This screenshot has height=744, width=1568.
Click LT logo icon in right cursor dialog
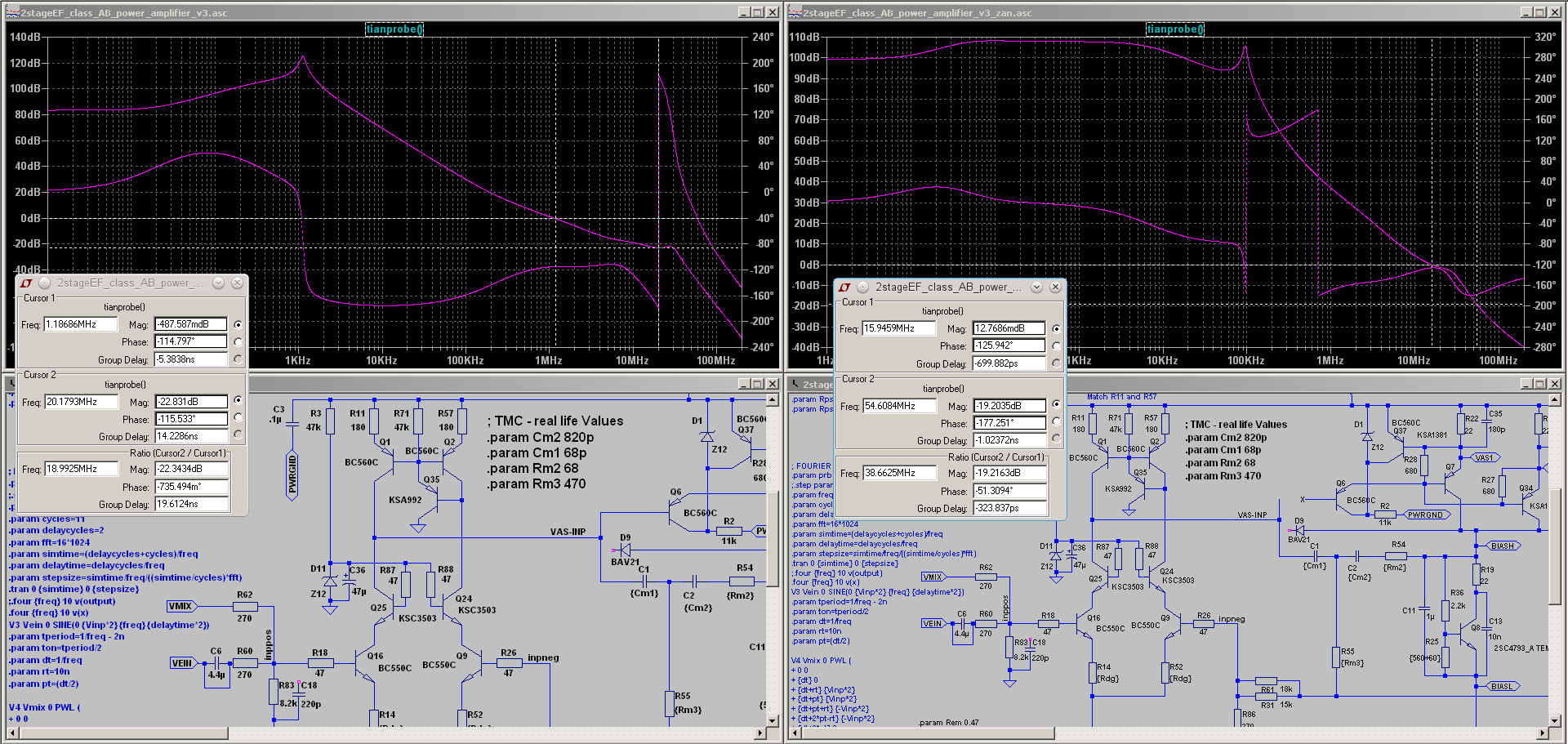(x=844, y=287)
